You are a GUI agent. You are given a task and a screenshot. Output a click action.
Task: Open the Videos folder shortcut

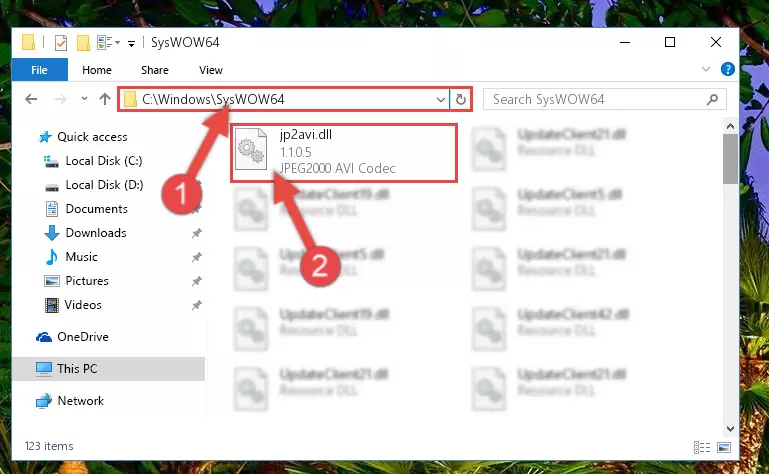click(83, 305)
